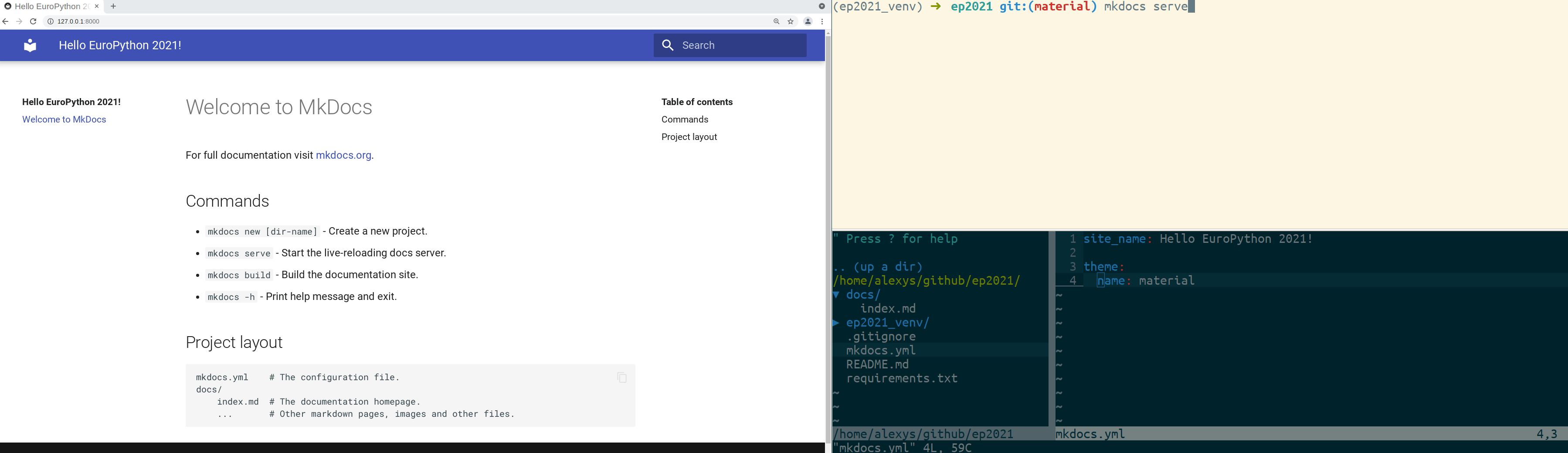1568x453 pixels.
Task: Jump to Commands via table of contents
Action: pos(684,119)
